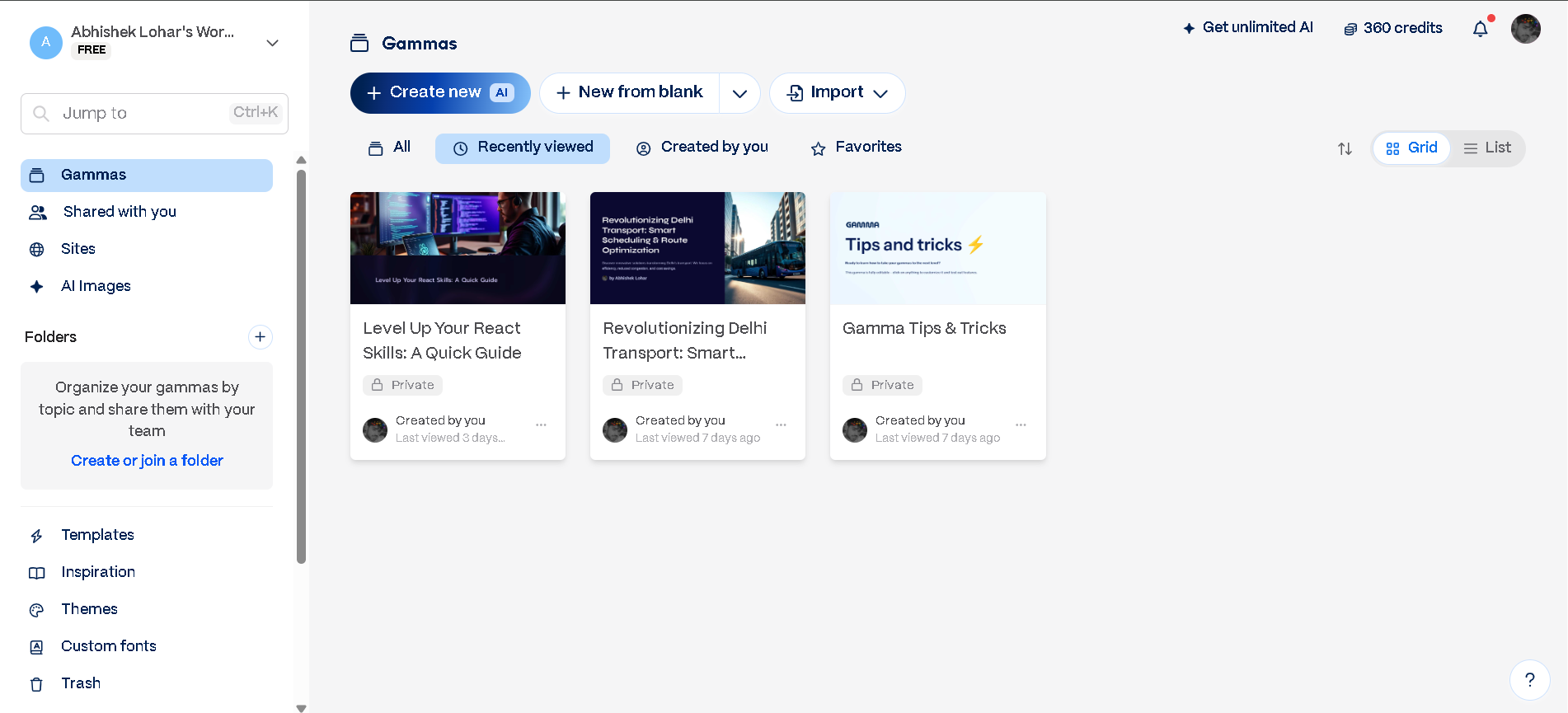
Task: Click the Revolutionizing Delhi Transport title
Action: pos(685,340)
